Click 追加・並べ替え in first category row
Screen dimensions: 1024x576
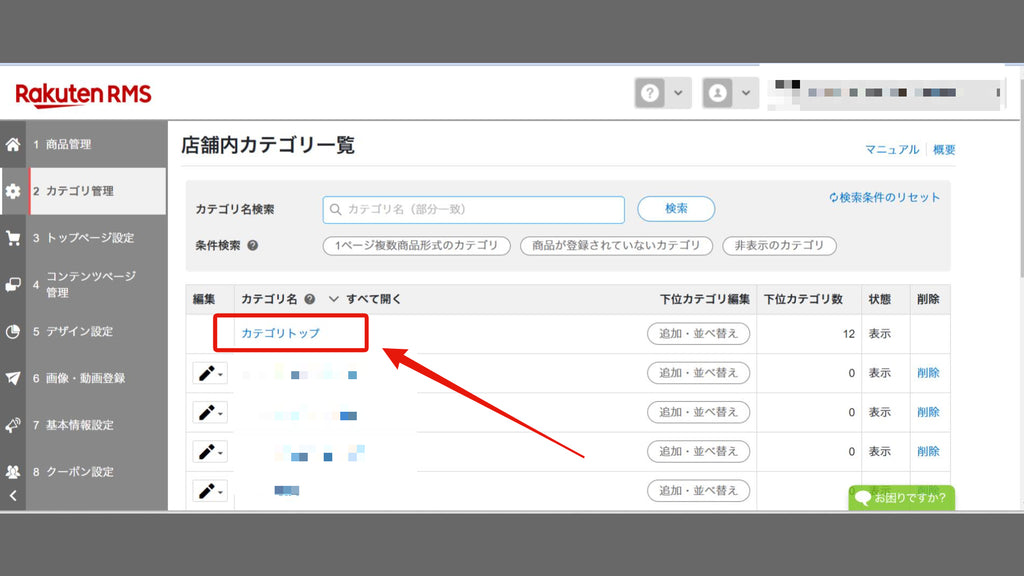click(698, 373)
